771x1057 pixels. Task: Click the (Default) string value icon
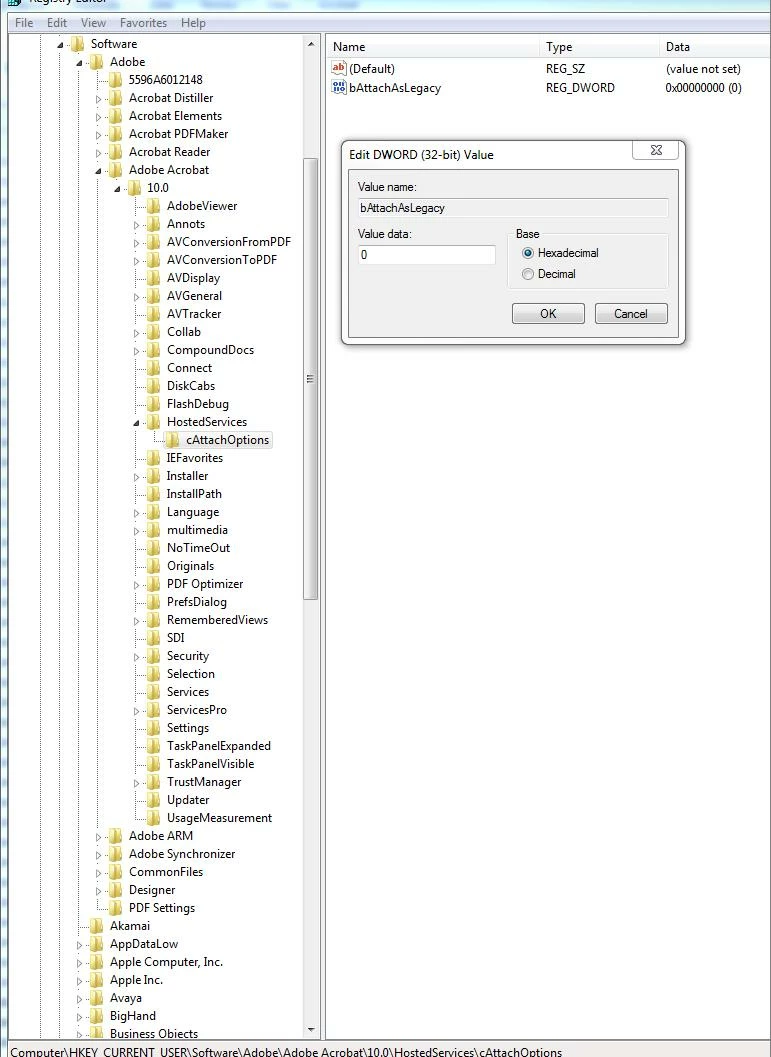pos(338,68)
